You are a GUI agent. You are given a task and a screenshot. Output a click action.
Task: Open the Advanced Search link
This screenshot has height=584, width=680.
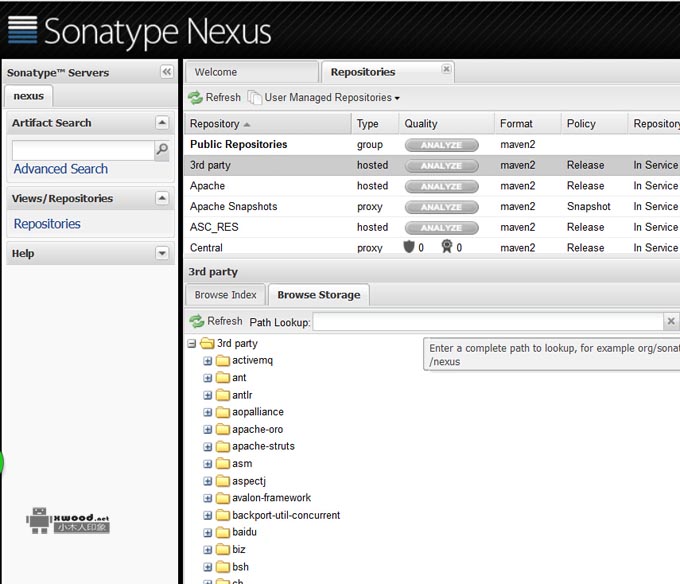tap(61, 169)
